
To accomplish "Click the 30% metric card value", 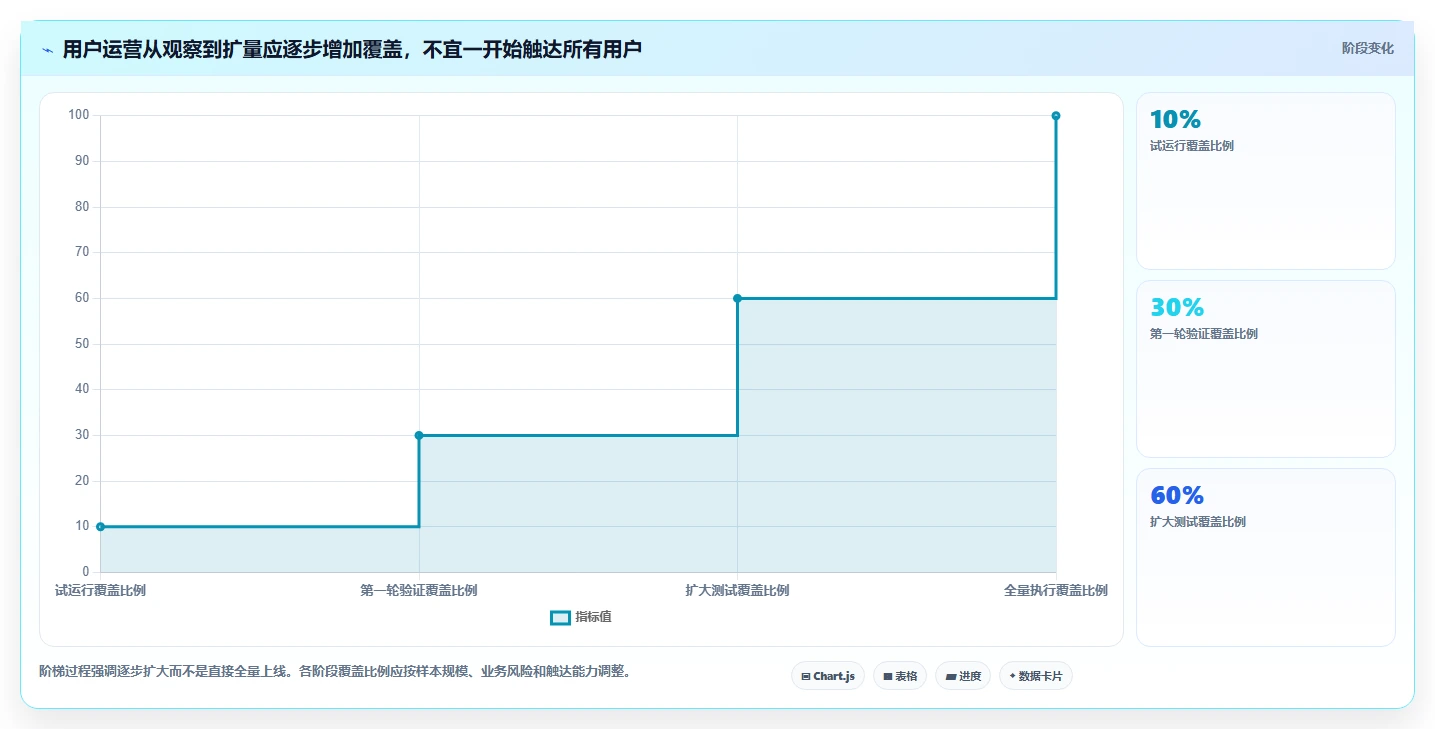I will coord(1177,308).
